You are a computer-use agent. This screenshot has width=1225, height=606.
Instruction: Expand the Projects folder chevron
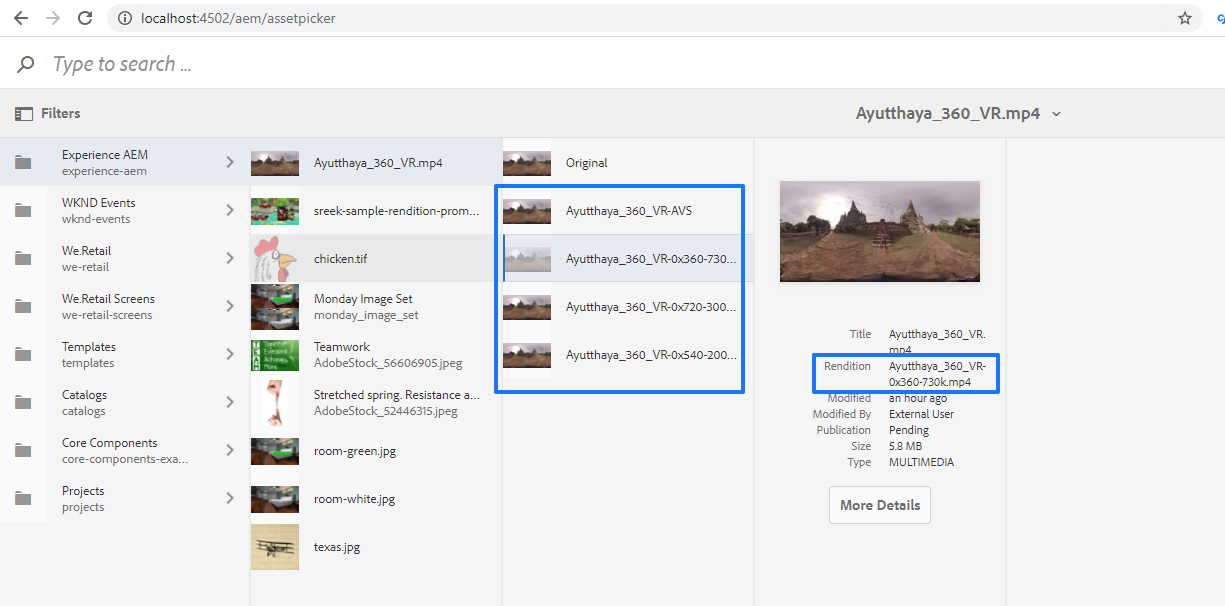[x=230, y=498]
